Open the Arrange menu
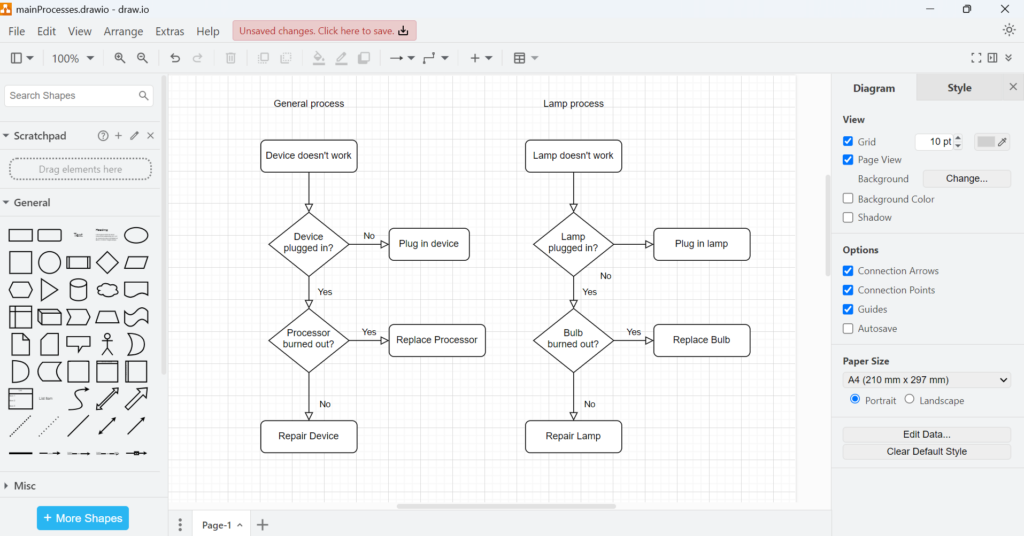Viewport: 1024px width, 536px height. coord(123,32)
